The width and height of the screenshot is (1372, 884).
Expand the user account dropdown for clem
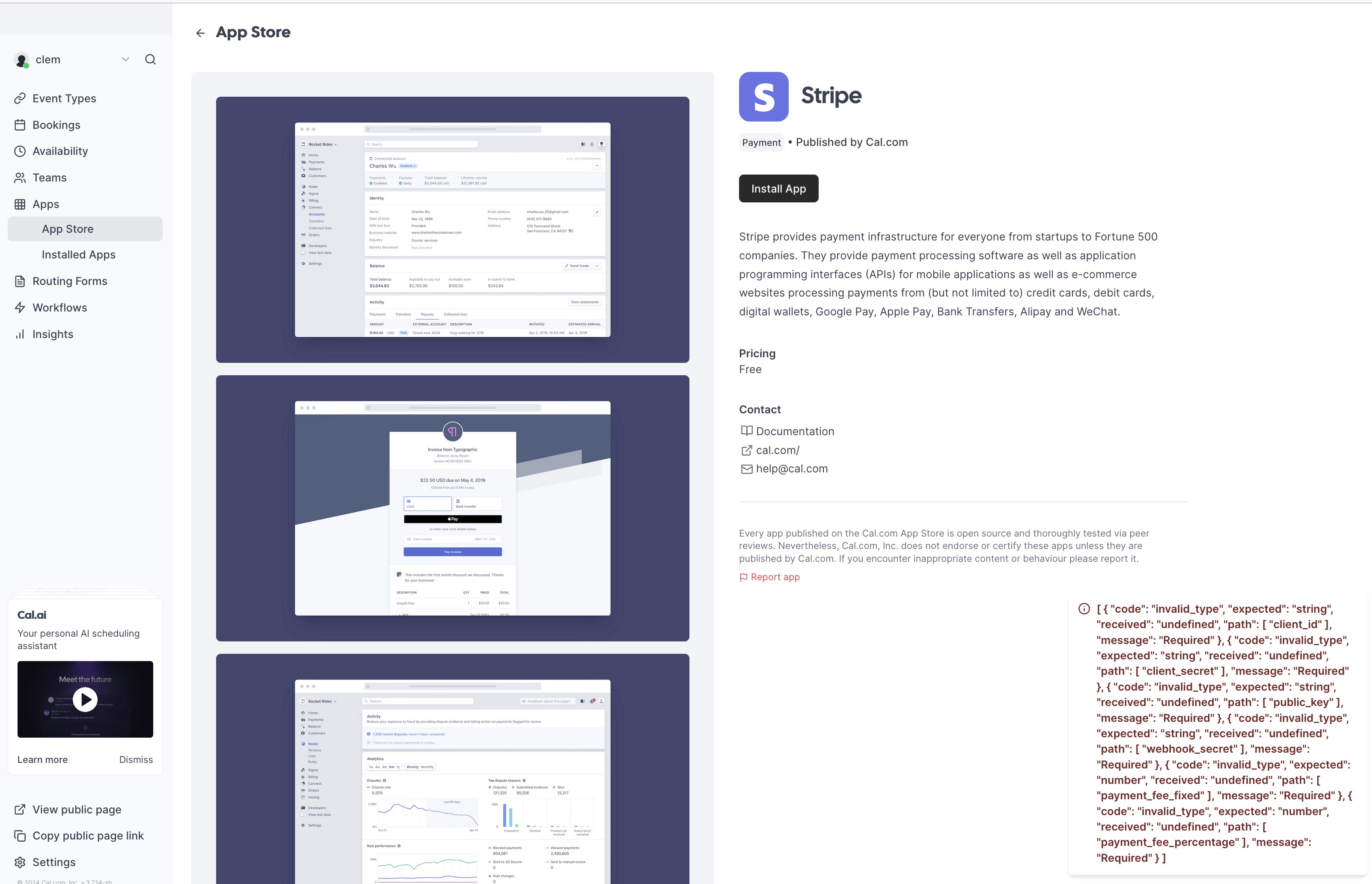[125, 59]
